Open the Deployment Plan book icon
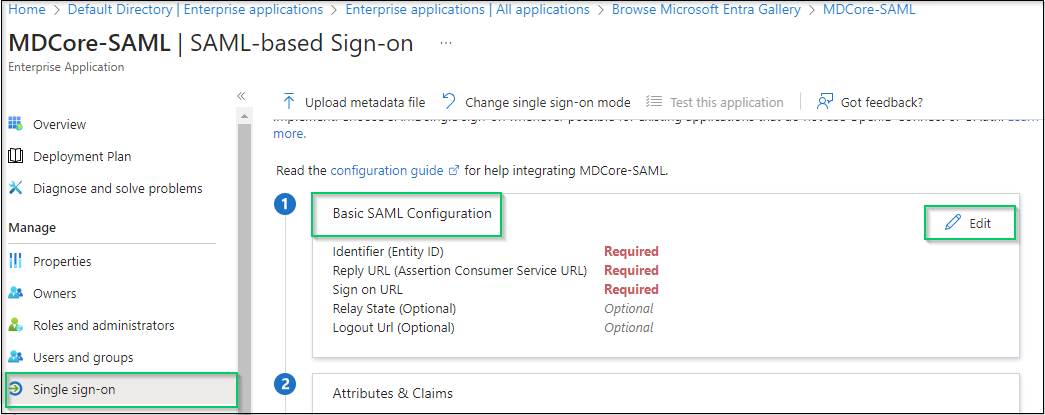This screenshot has width=1045, height=415. 15,157
